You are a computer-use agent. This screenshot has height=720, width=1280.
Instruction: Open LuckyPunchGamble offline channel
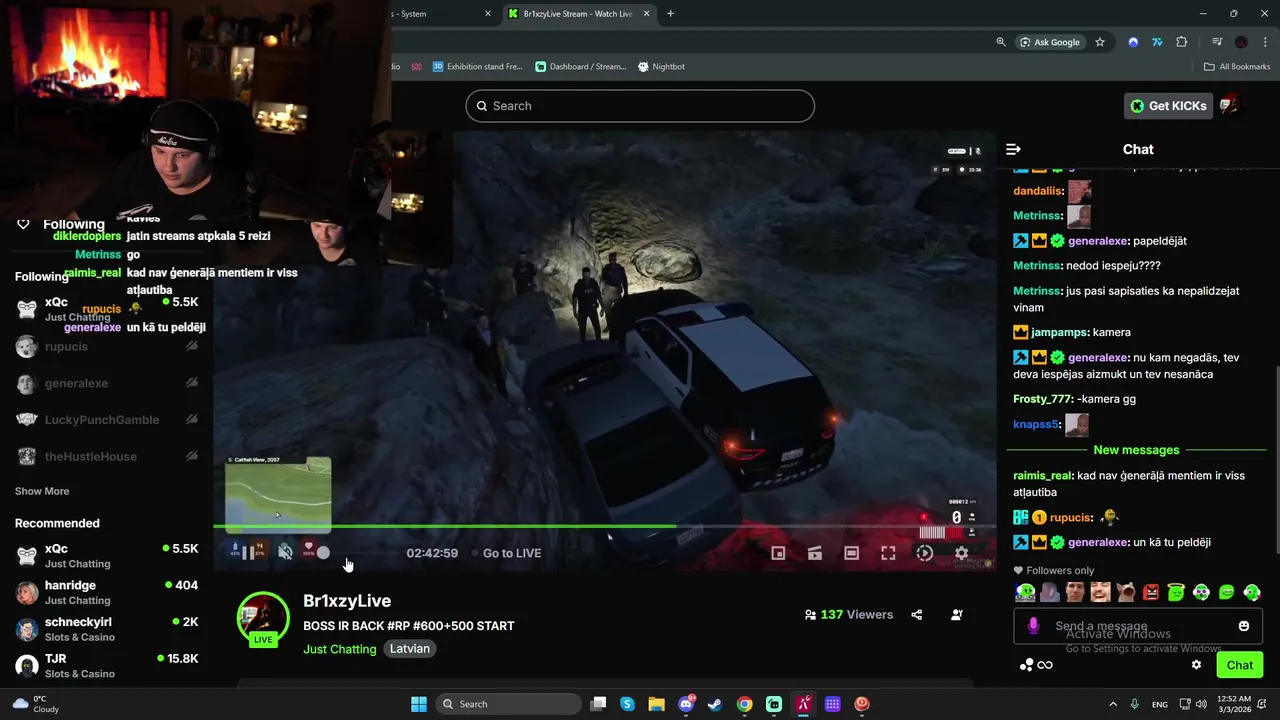click(x=106, y=420)
